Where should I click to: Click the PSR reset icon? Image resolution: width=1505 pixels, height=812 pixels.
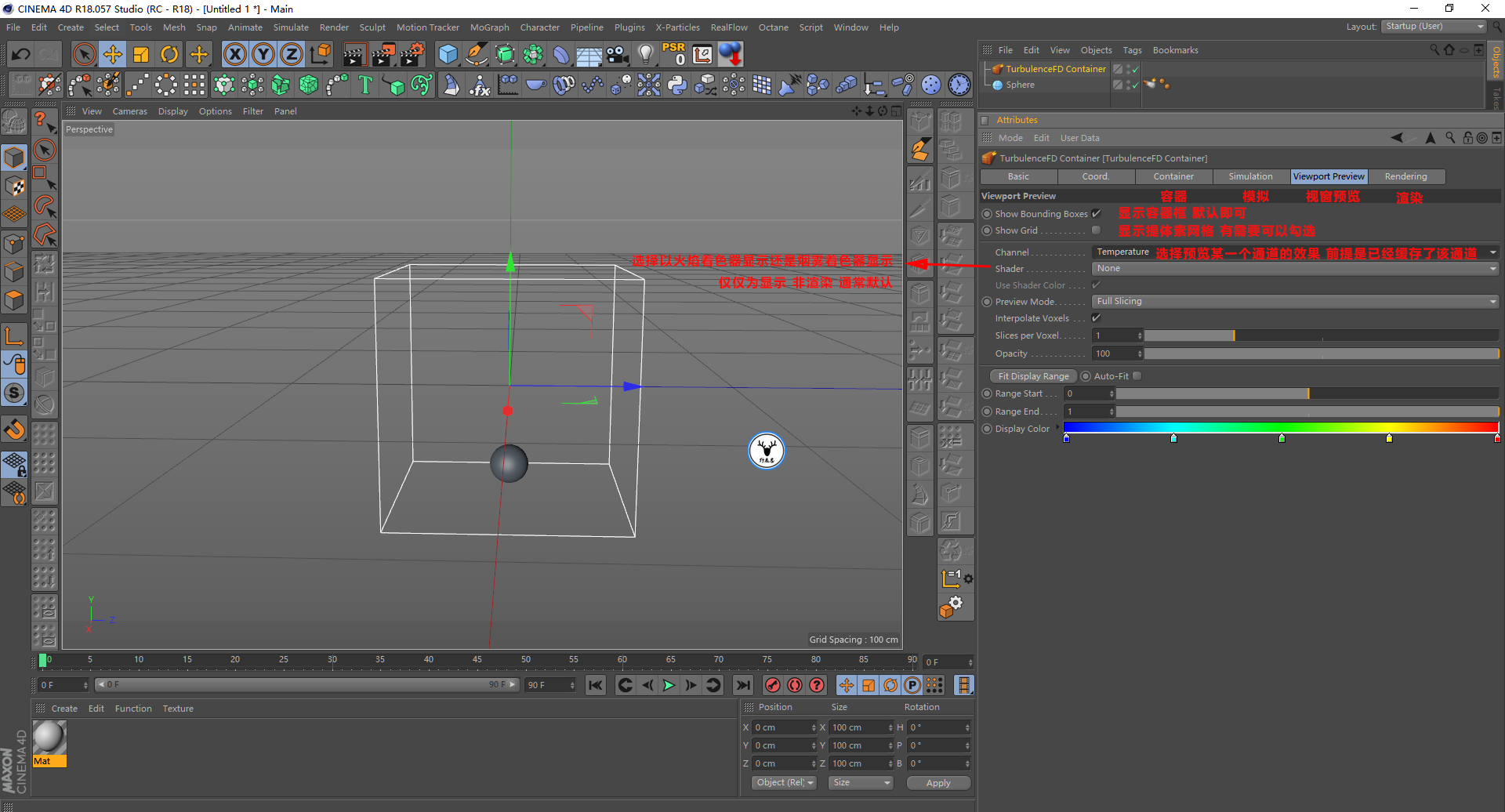click(673, 54)
